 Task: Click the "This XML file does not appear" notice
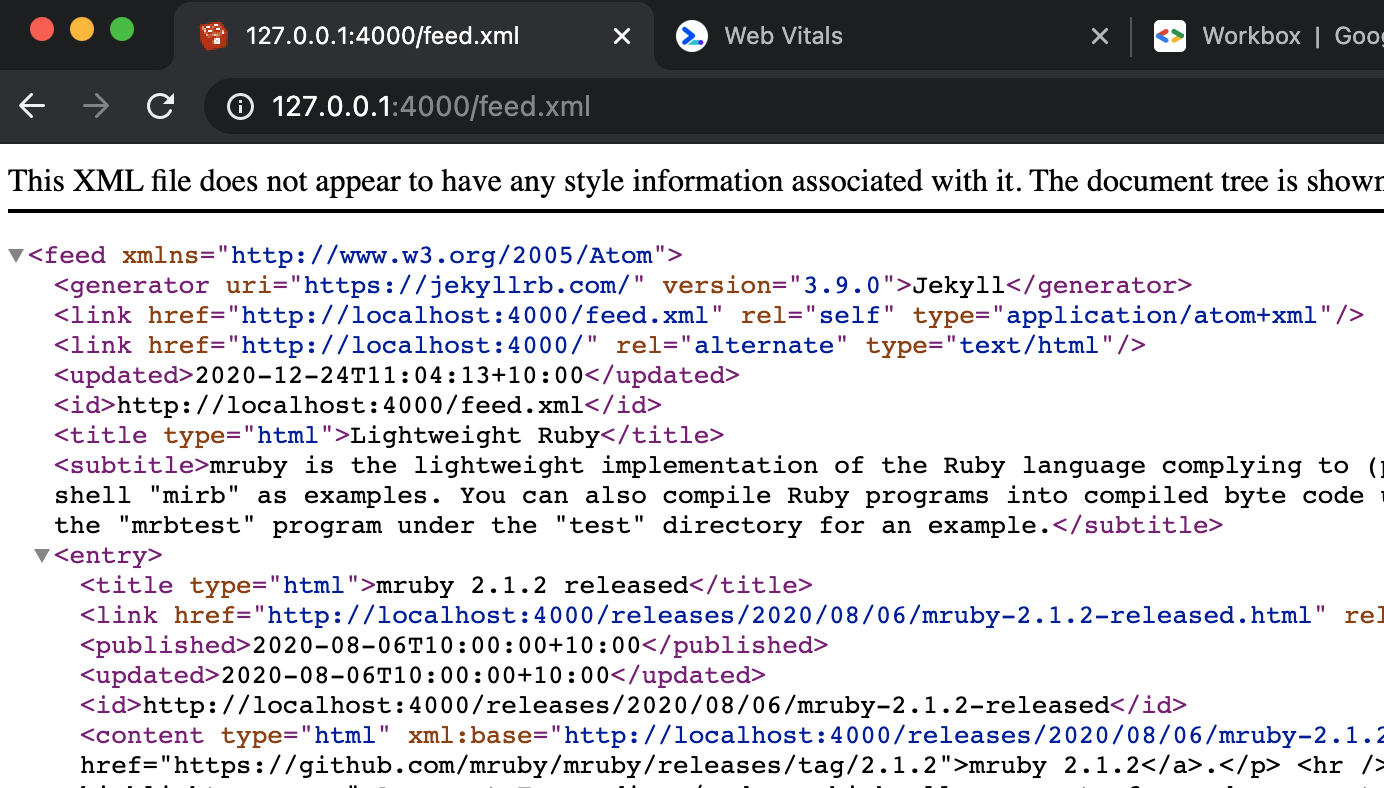point(696,181)
